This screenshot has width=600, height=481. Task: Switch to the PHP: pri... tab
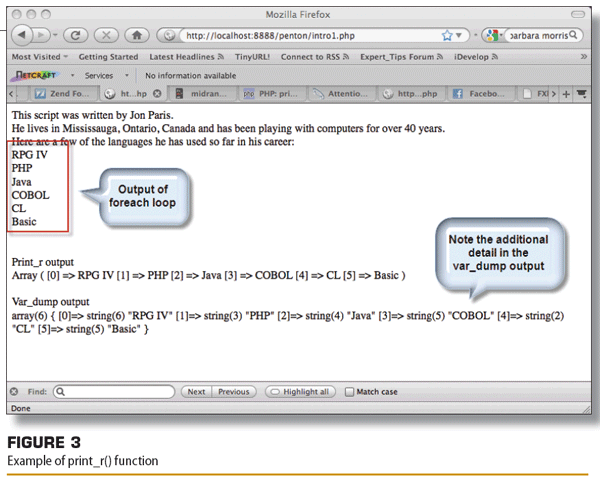point(271,94)
